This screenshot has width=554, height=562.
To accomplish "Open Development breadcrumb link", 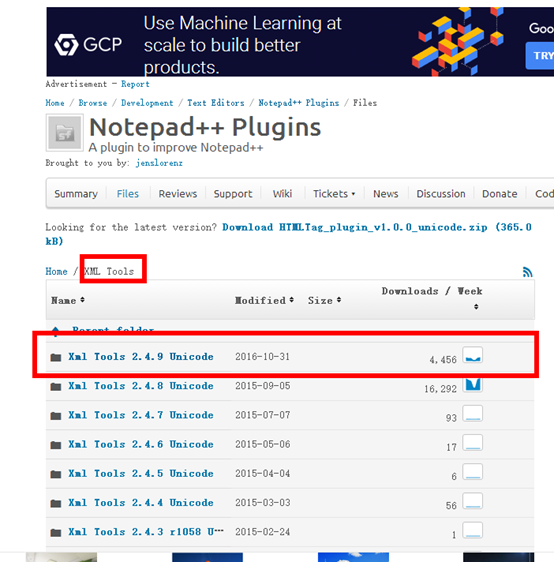I will click(147, 103).
